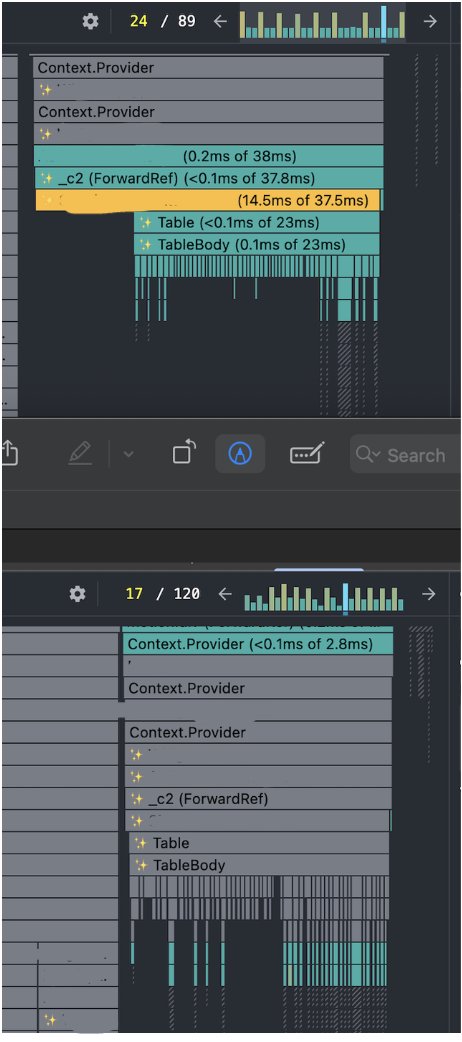Click the 17 / 120 commit counter
Image resolution: width=462 pixels, height=1042 pixels.
click(163, 593)
